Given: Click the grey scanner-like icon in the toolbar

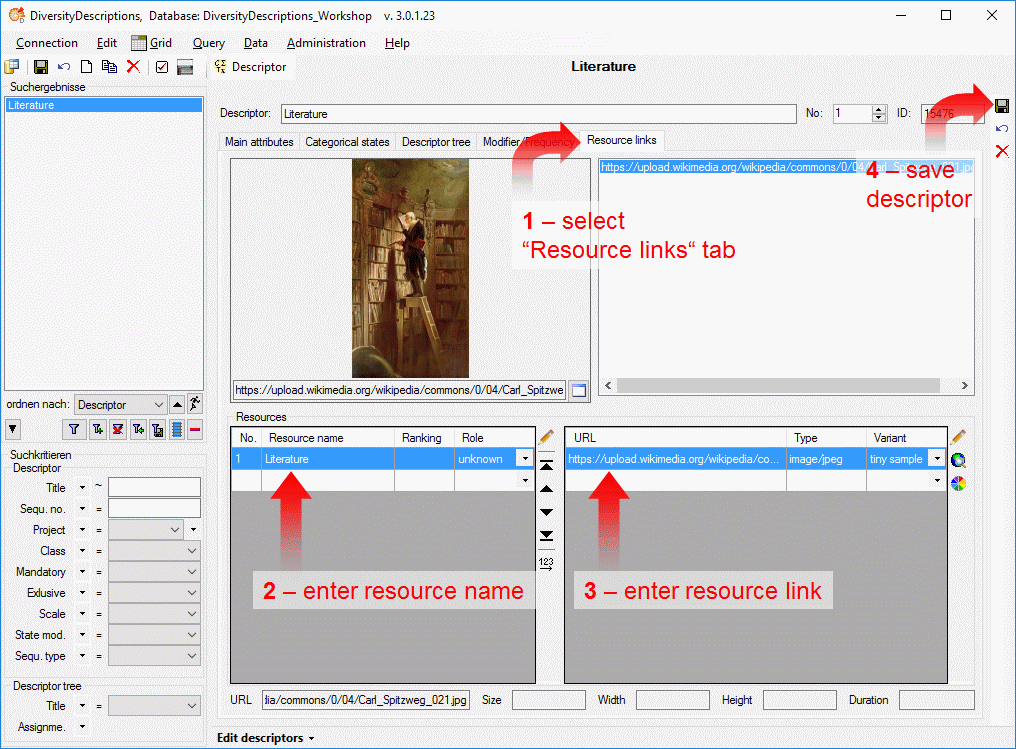Looking at the screenshot, I should coord(185,67).
